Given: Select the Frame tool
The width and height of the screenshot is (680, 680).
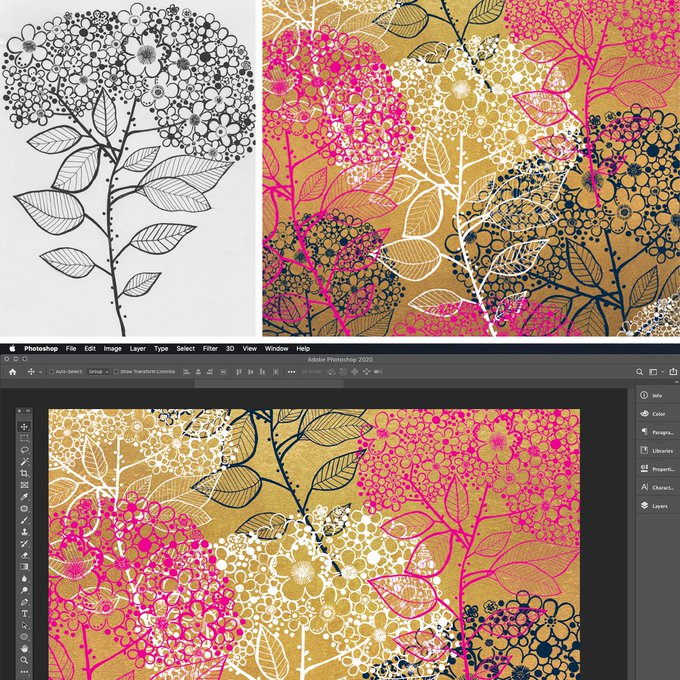Looking at the screenshot, I should (24, 485).
